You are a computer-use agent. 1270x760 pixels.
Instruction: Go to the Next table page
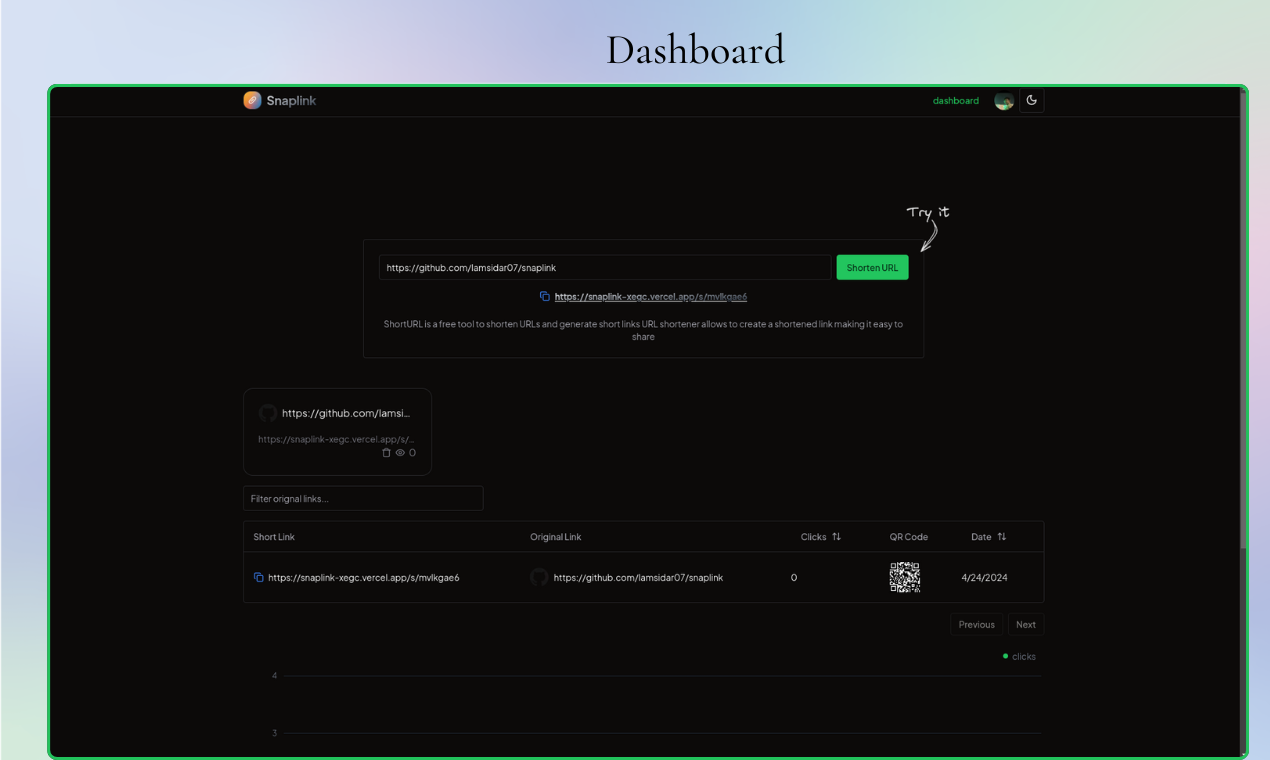[x=1026, y=624]
